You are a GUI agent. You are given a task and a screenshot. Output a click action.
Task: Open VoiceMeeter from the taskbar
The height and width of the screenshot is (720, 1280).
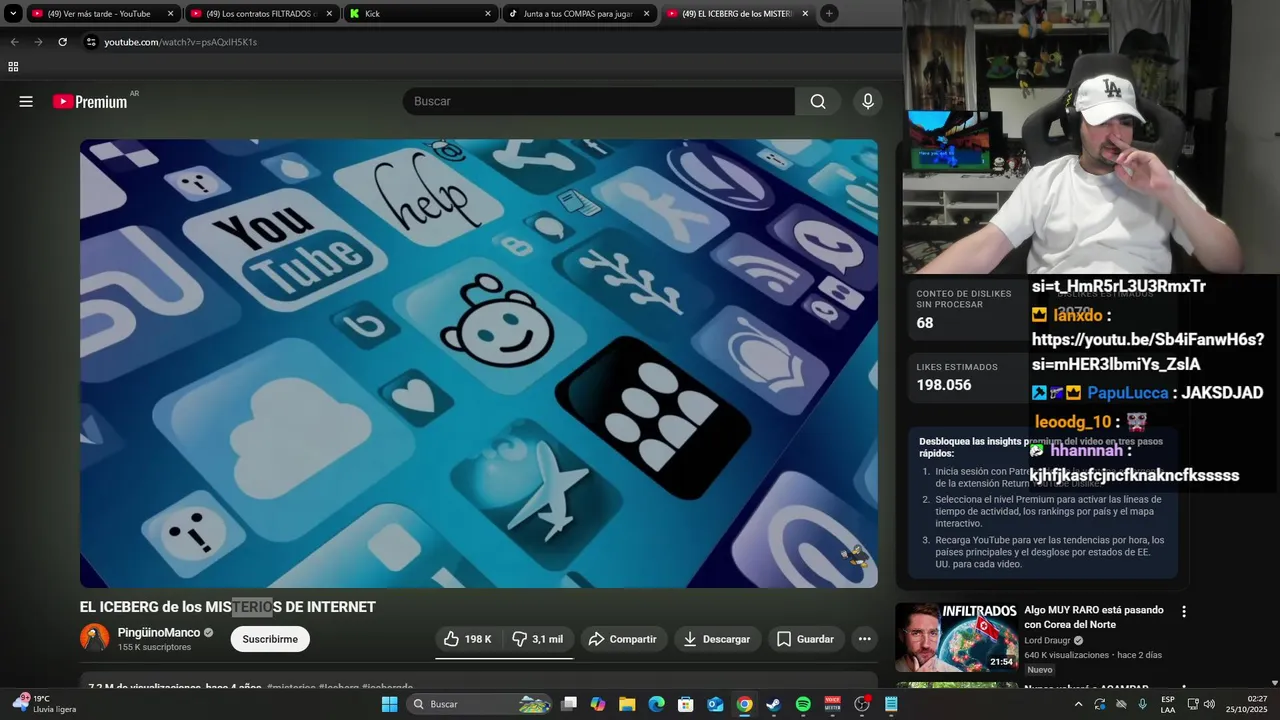(x=832, y=704)
